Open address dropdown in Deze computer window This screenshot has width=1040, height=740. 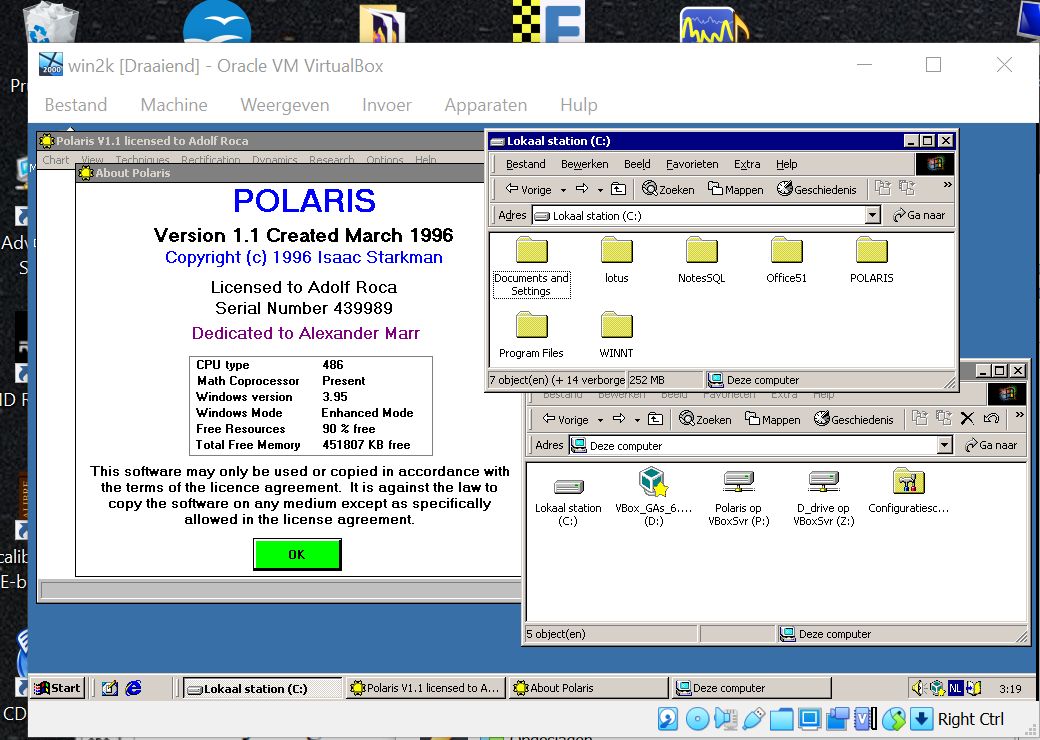tap(945, 445)
